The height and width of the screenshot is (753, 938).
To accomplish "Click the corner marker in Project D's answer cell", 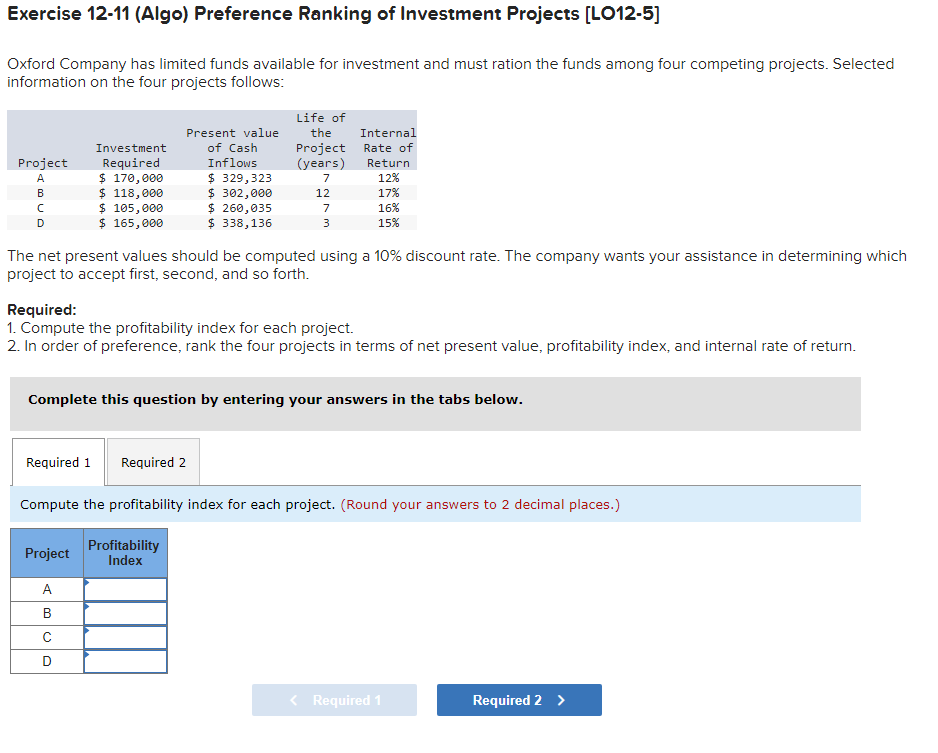I will pyautogui.click(x=88, y=655).
